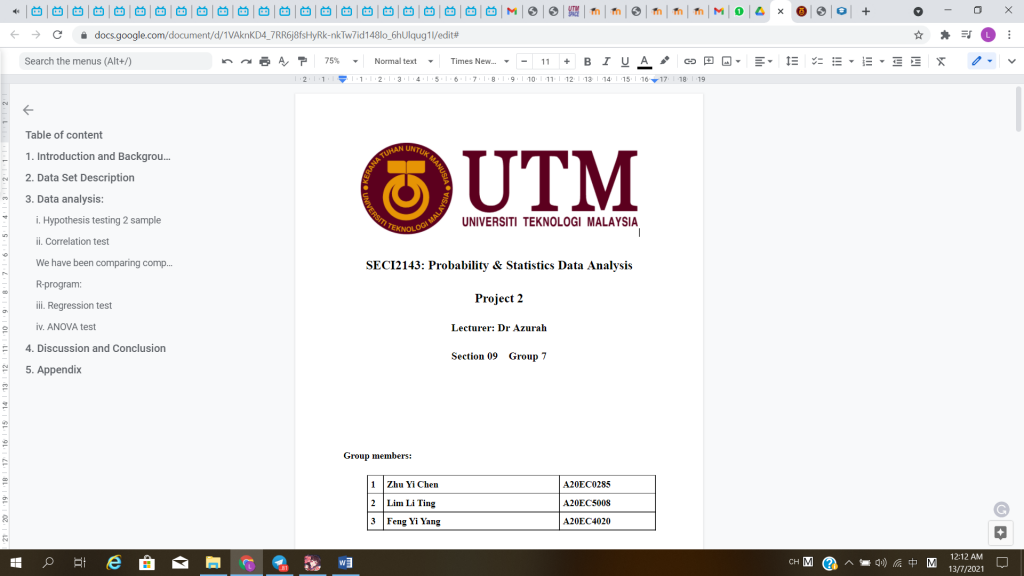Click the Insert link icon
Viewport: 1024px width, 576px height.
690,61
